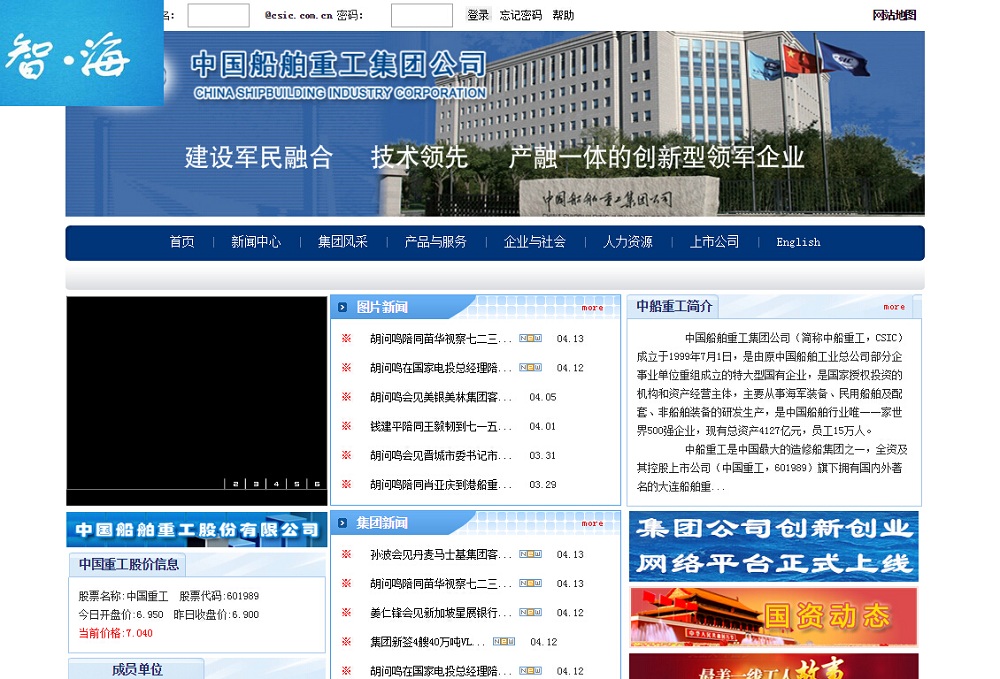Click red bullet icon before 钱建平陪同王毅韧 news
Image resolution: width=1000 pixels, height=679 pixels.
pyautogui.click(x=346, y=426)
